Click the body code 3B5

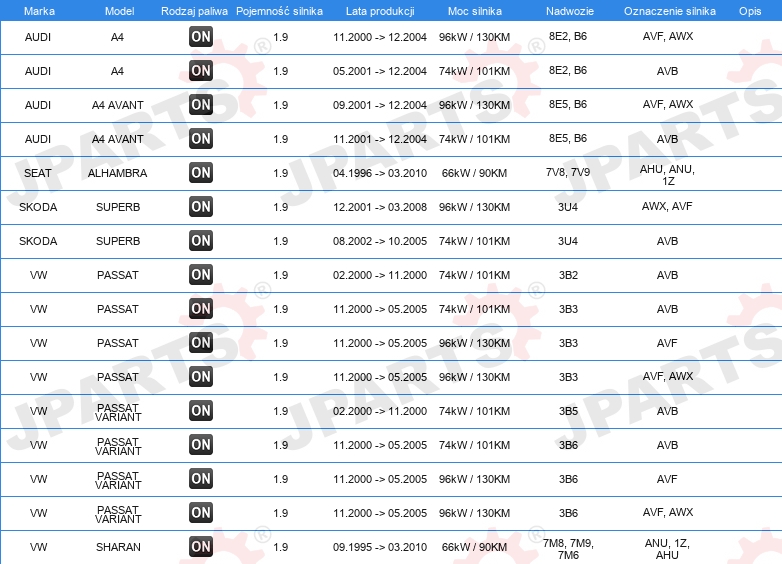[568, 411]
